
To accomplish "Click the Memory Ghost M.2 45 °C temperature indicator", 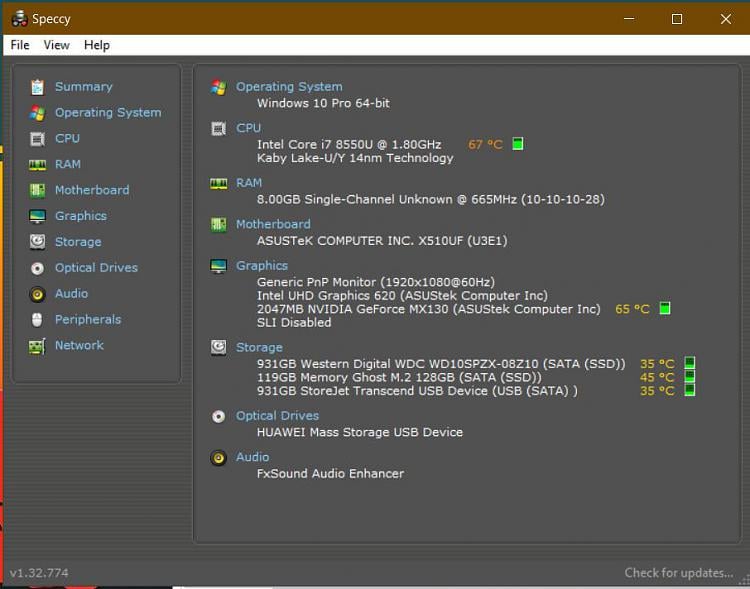I will [689, 377].
